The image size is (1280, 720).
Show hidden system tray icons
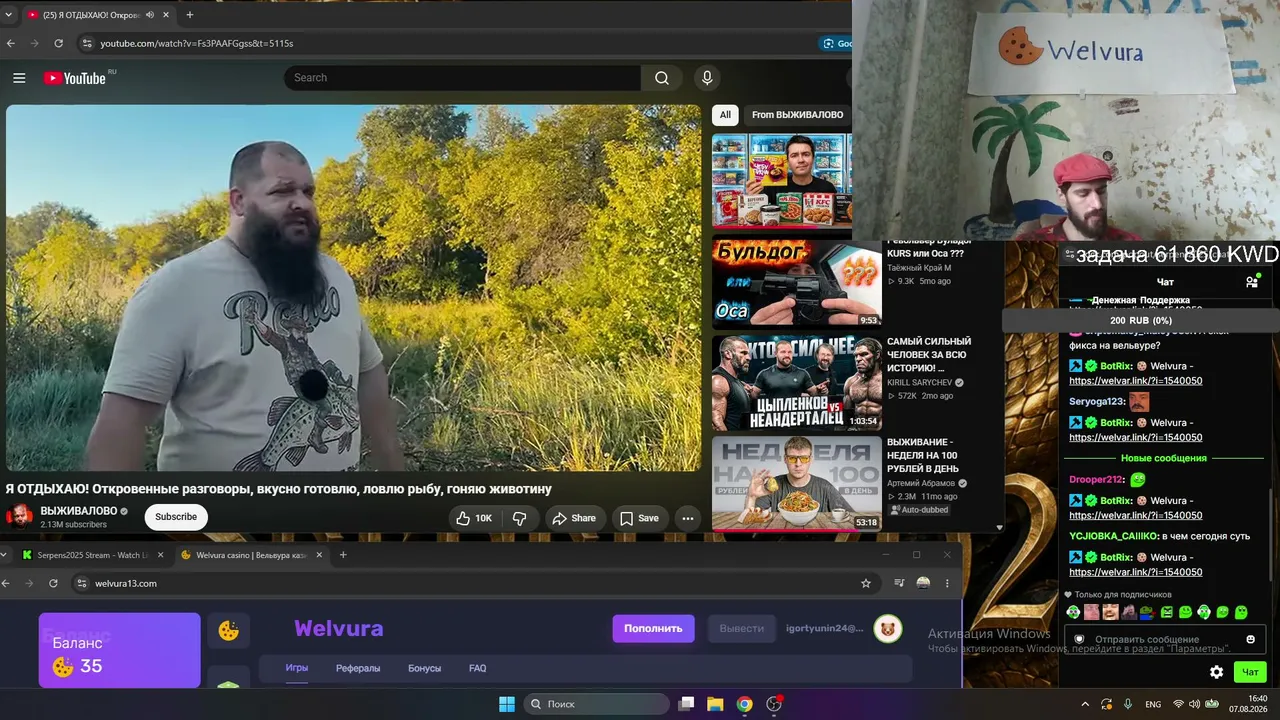(1085, 704)
